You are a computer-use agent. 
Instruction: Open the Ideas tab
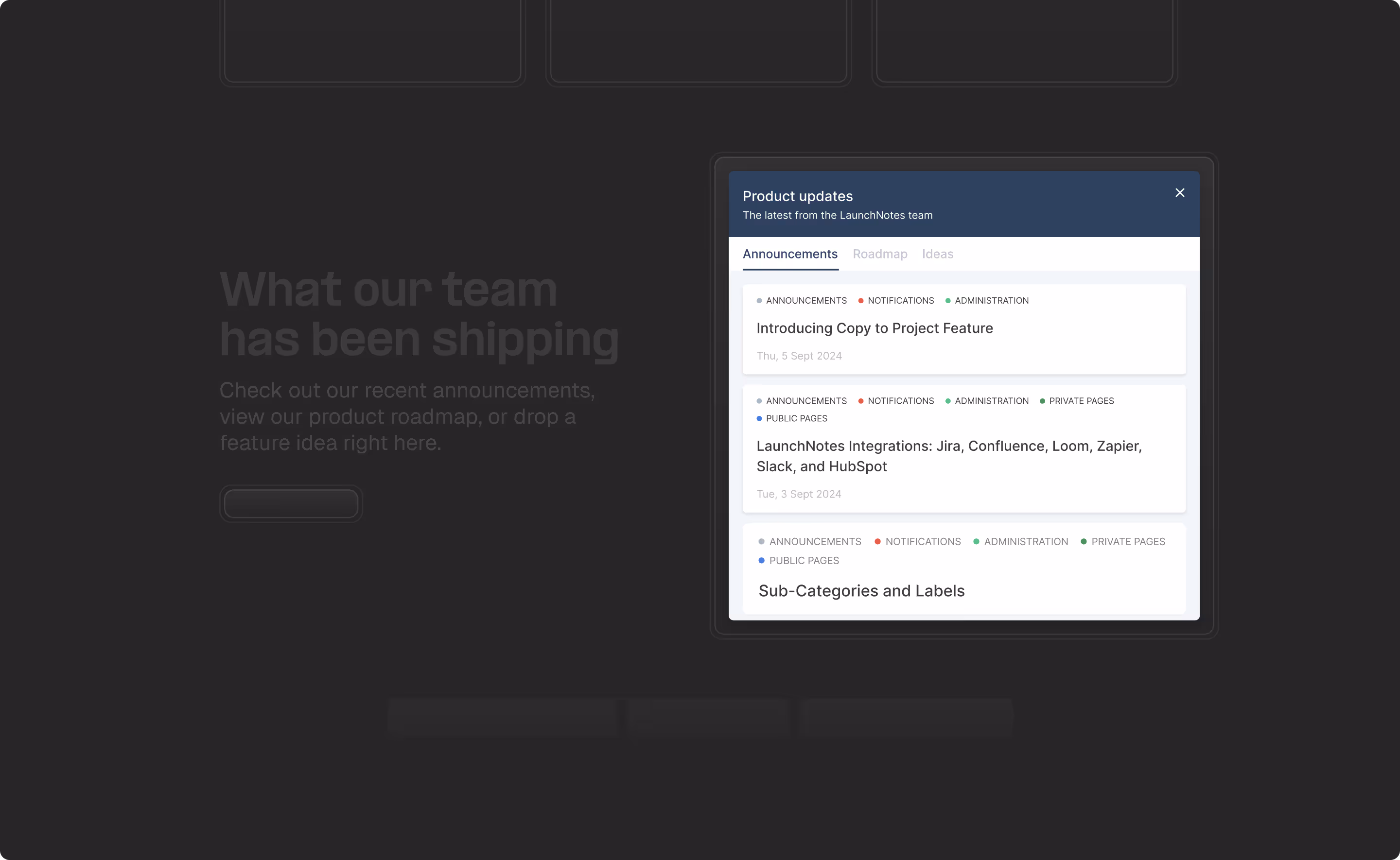coord(938,254)
